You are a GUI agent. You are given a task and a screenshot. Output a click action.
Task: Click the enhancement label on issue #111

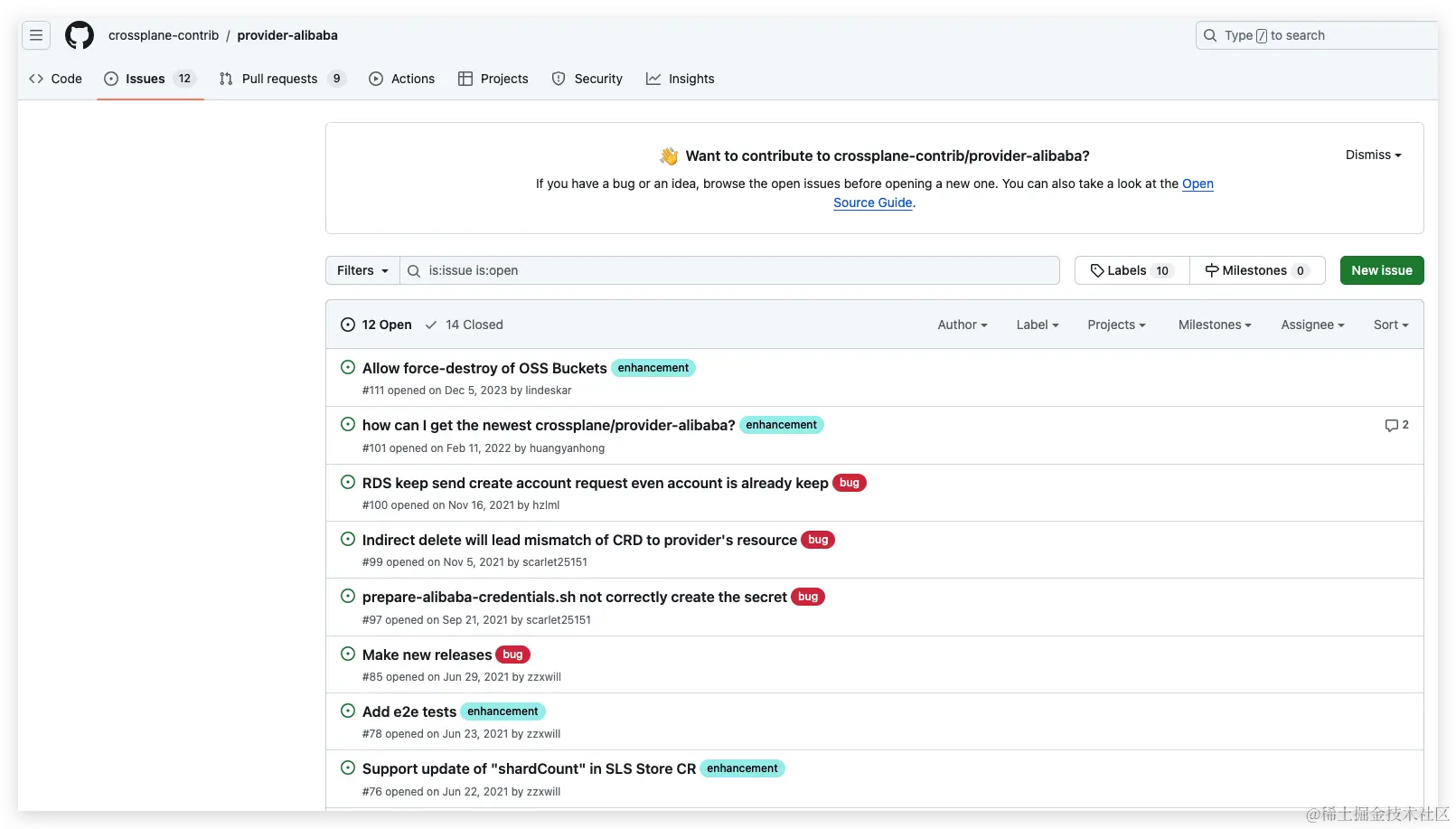click(x=653, y=368)
